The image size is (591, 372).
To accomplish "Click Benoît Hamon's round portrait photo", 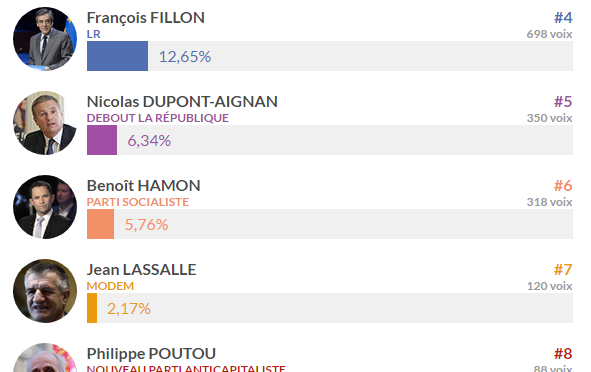I will point(45,207).
